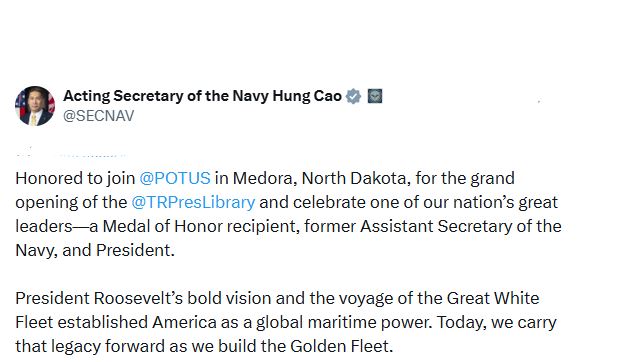Viewport: 639px width, 362px height.
Task: Open the SECNAV profile avatar photo
Action: coord(35,106)
